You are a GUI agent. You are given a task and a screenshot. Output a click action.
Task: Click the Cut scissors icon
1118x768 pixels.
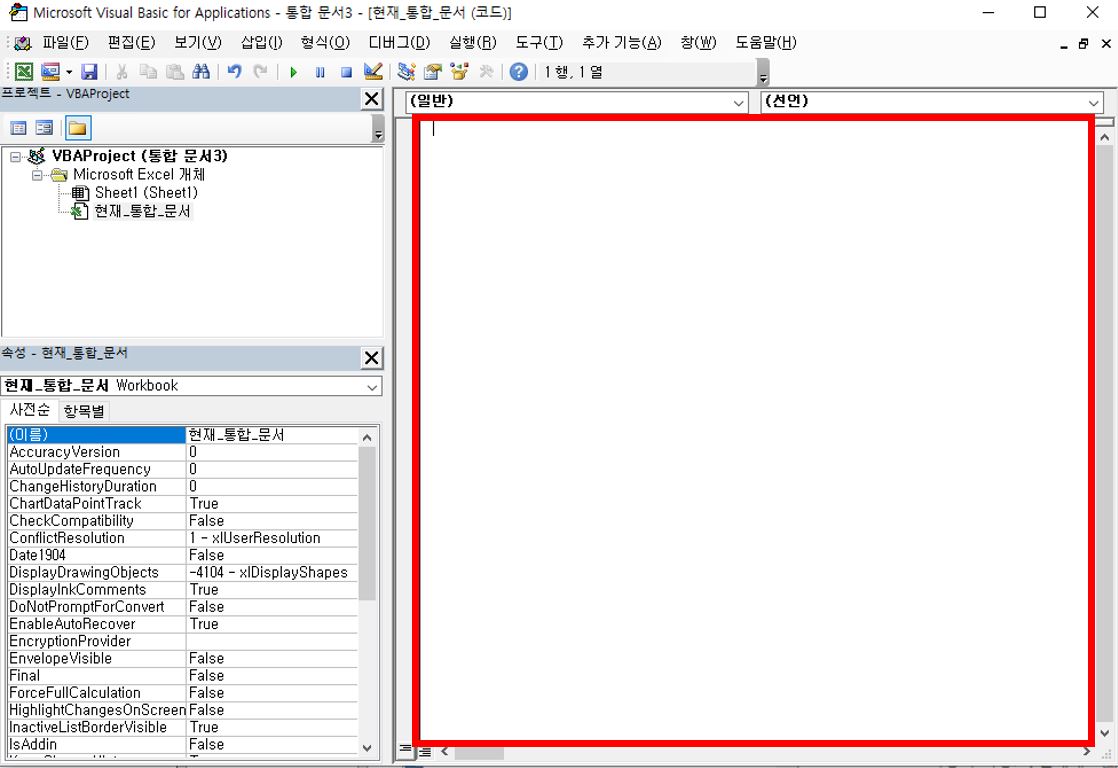[x=122, y=71]
